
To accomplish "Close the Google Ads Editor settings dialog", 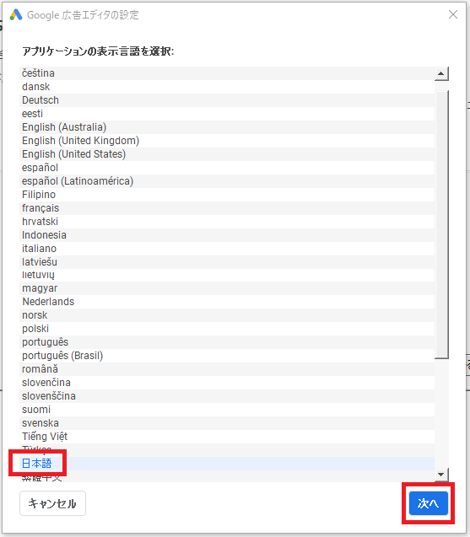I will (453, 14).
